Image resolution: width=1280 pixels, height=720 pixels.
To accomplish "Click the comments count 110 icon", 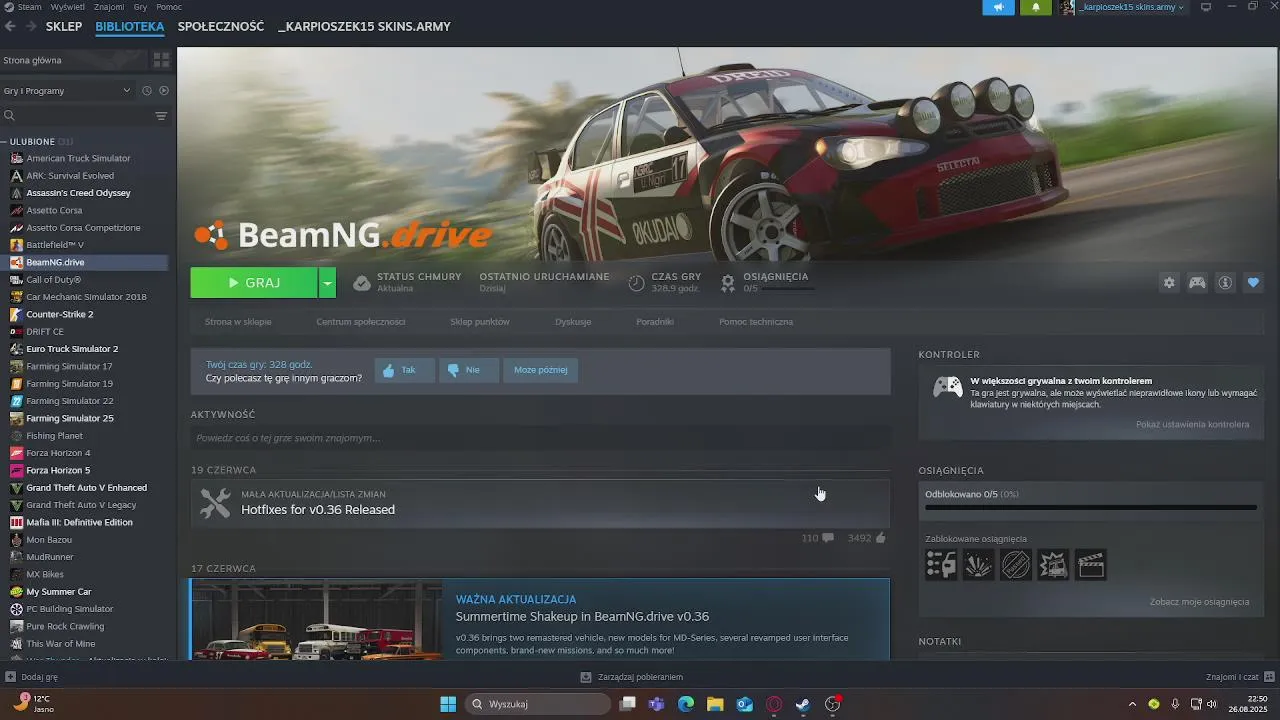I will pyautogui.click(x=828, y=538).
